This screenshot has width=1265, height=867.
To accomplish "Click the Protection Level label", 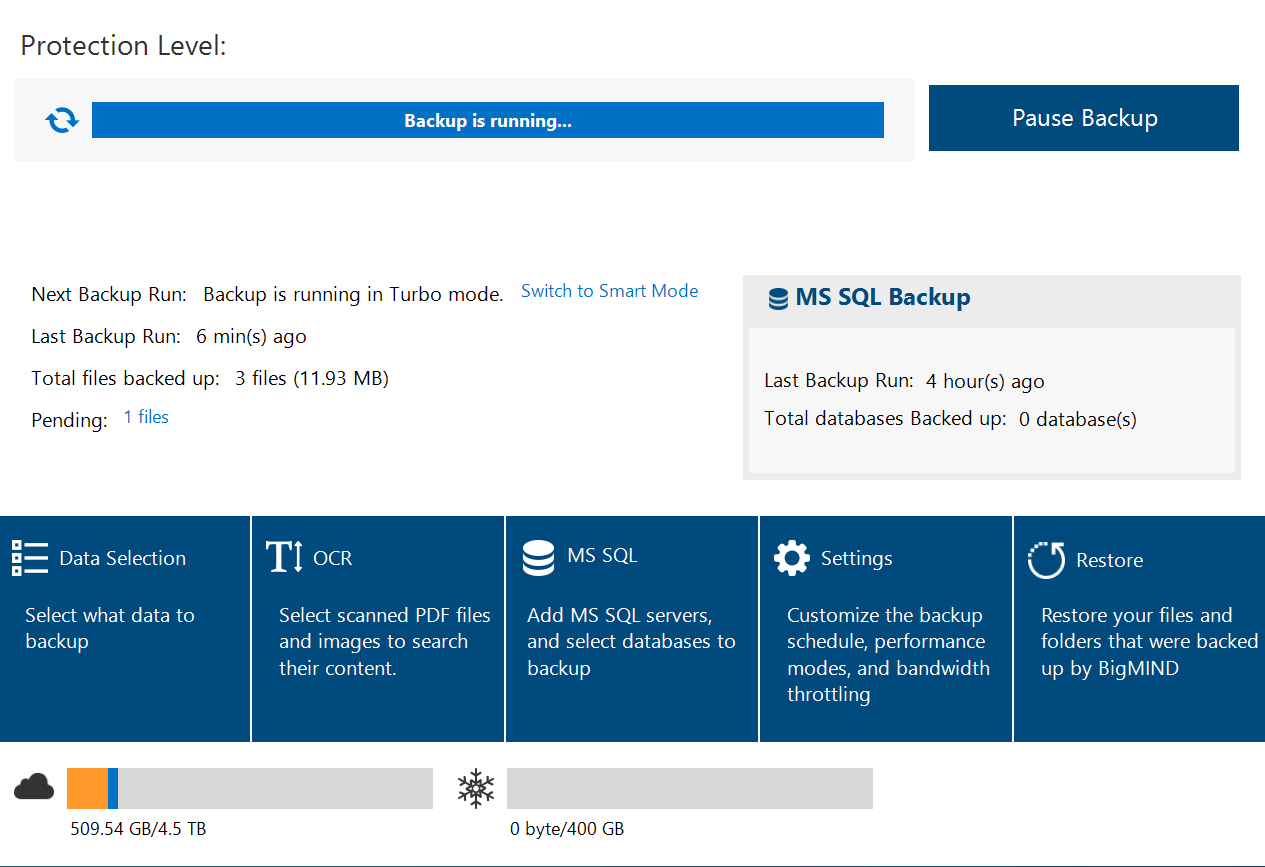I will click(x=124, y=46).
